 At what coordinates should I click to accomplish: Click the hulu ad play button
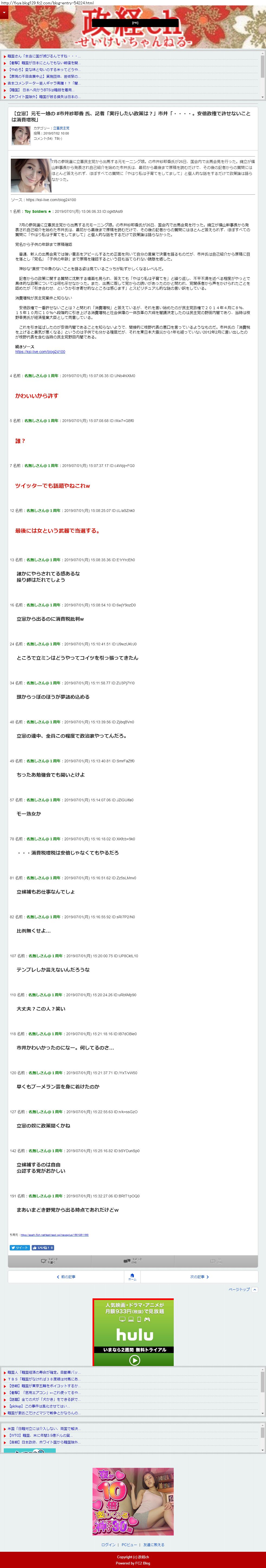point(134,1360)
